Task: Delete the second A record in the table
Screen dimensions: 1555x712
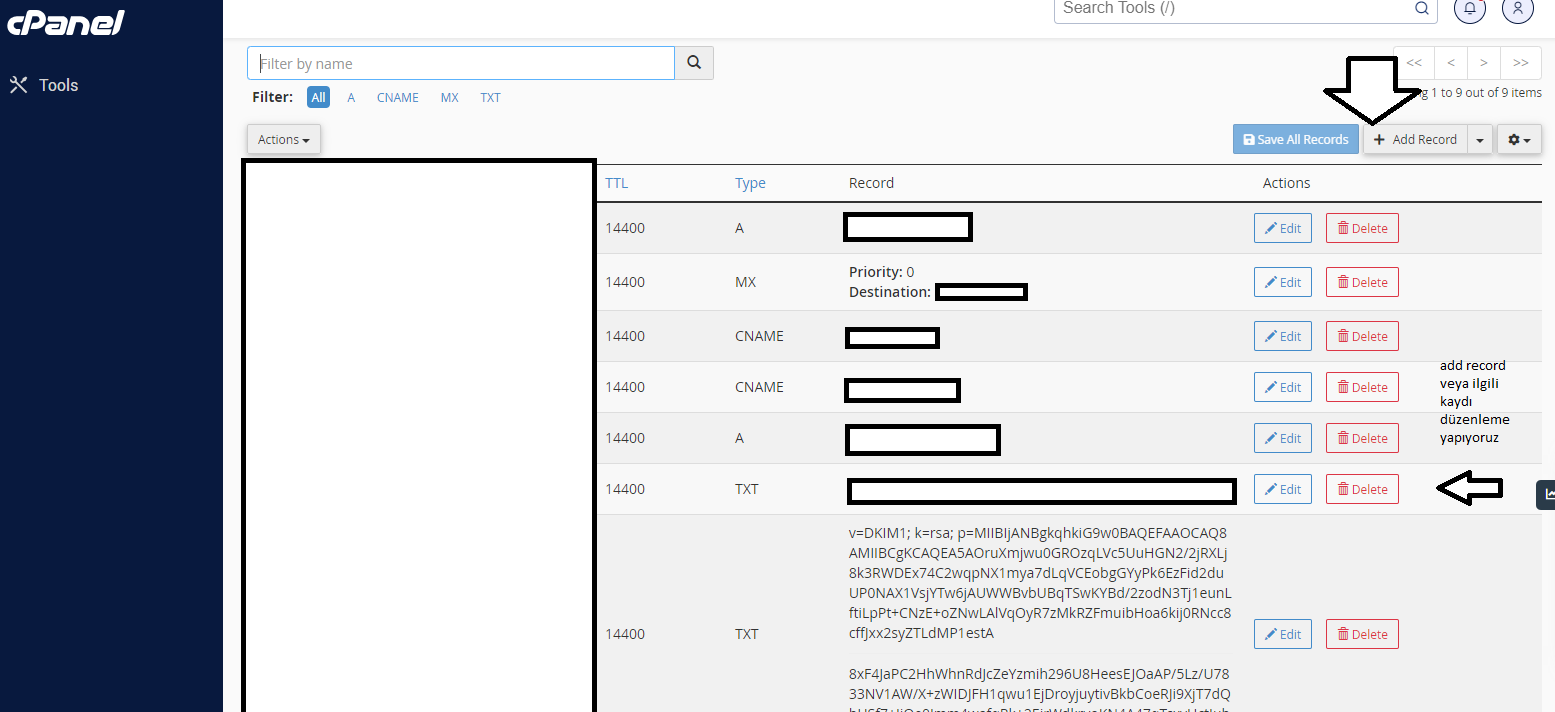Action: coord(1362,438)
